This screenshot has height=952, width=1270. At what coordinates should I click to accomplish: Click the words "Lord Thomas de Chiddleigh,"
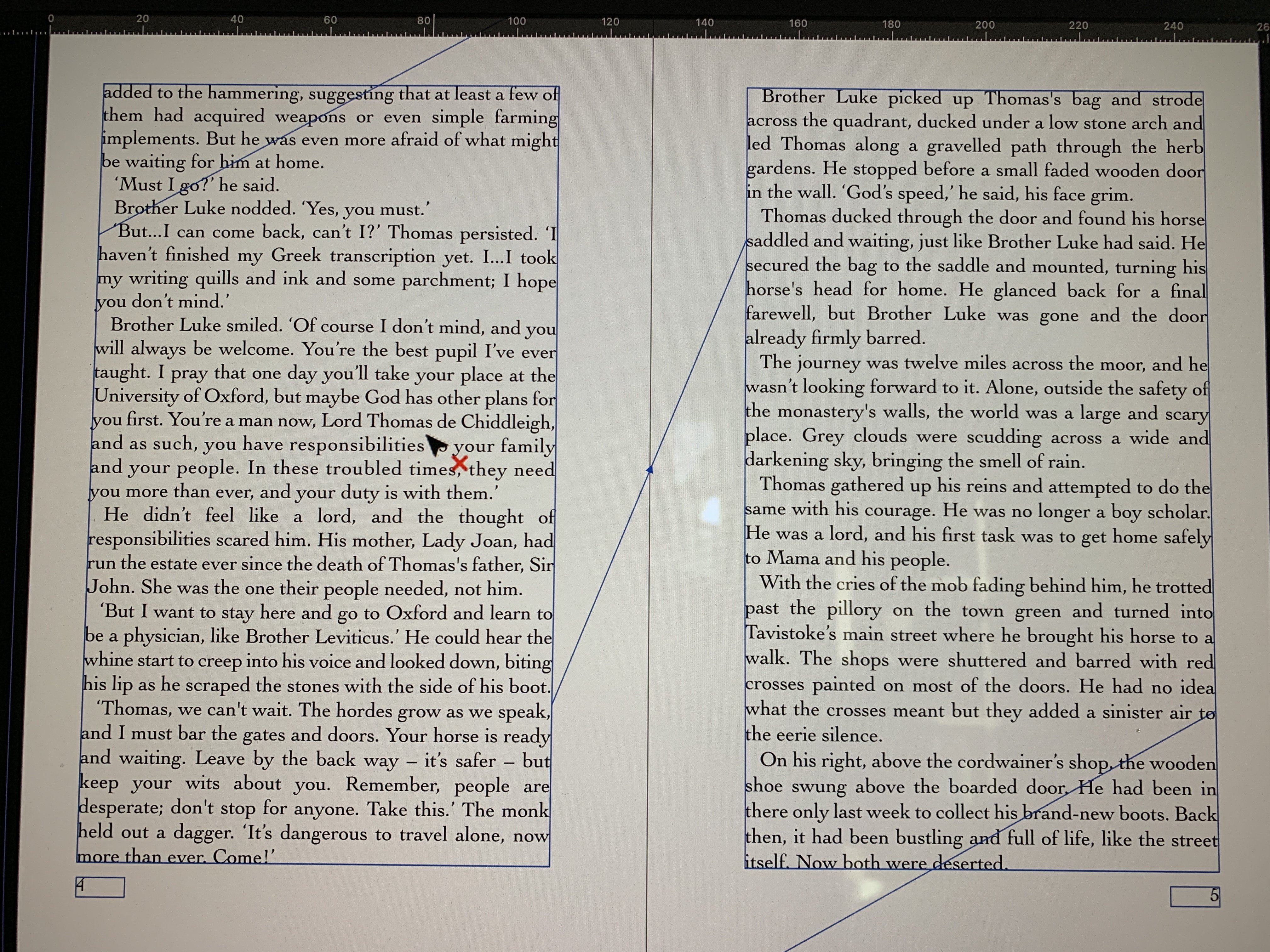point(438,422)
